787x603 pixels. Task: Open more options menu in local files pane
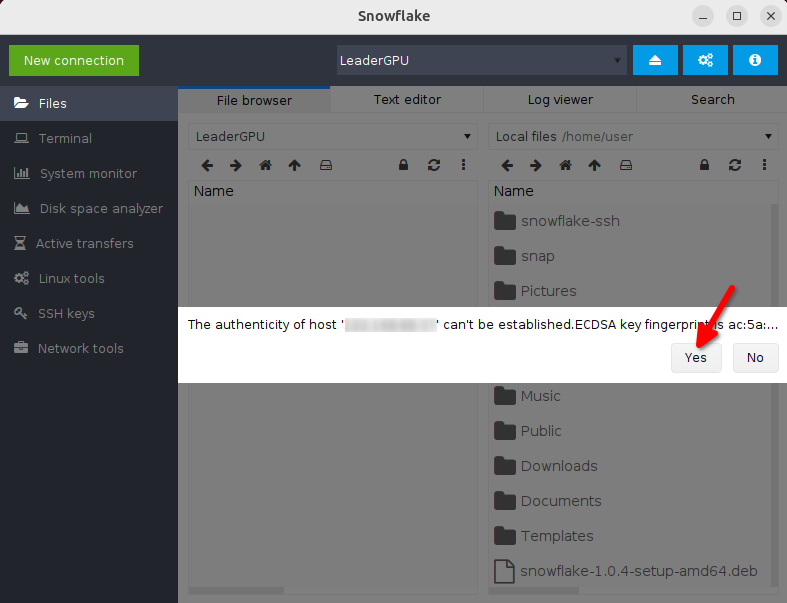(x=764, y=165)
